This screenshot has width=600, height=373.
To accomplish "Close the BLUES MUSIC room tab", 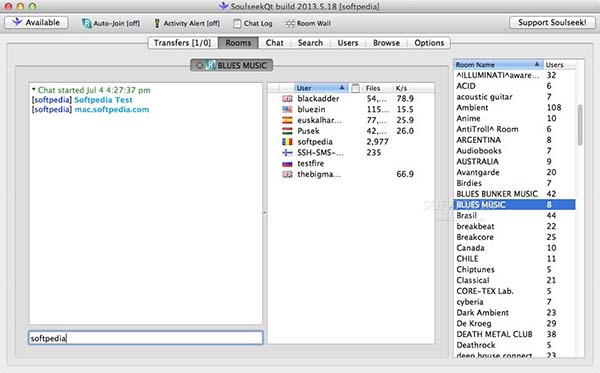I will (x=199, y=65).
